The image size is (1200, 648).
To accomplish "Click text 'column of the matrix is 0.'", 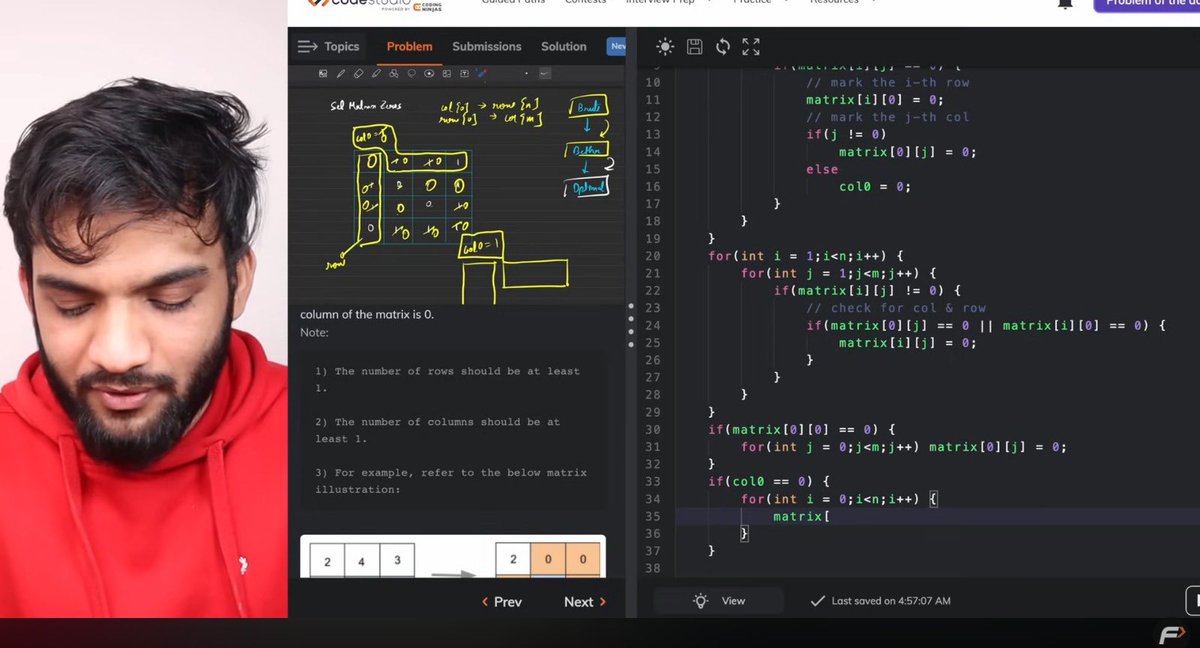I will pyautogui.click(x=367, y=314).
